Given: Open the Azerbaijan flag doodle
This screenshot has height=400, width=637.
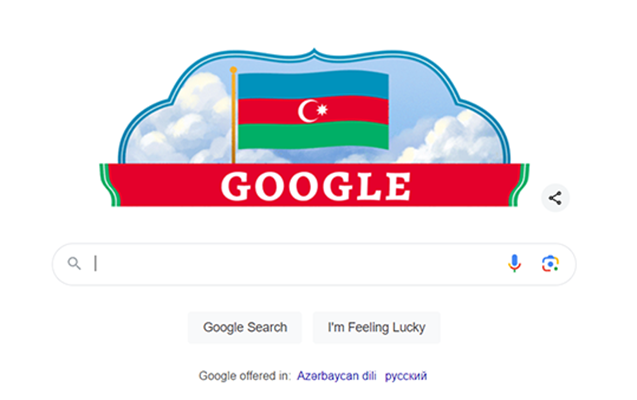Looking at the screenshot, I should click(x=314, y=128).
